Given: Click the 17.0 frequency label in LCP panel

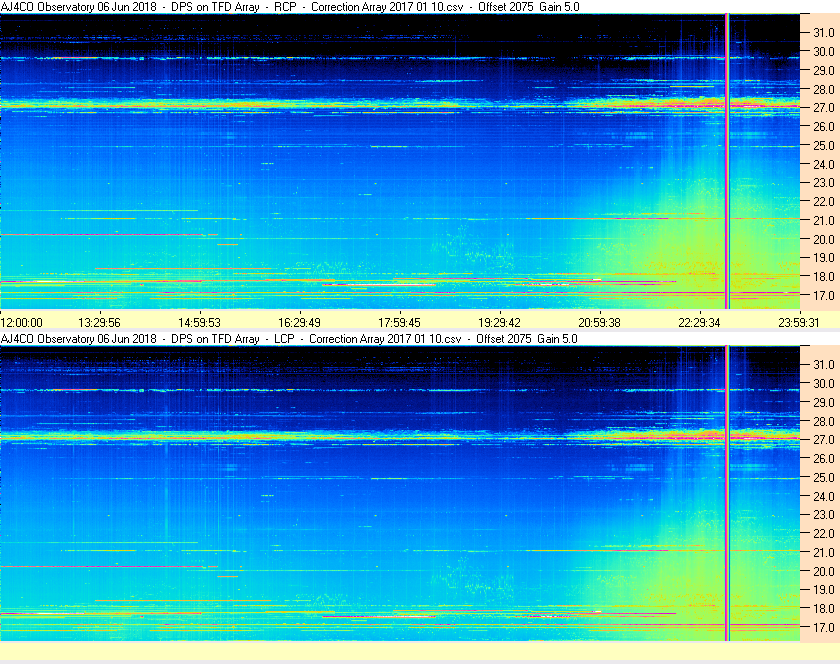Looking at the screenshot, I should (824, 627).
